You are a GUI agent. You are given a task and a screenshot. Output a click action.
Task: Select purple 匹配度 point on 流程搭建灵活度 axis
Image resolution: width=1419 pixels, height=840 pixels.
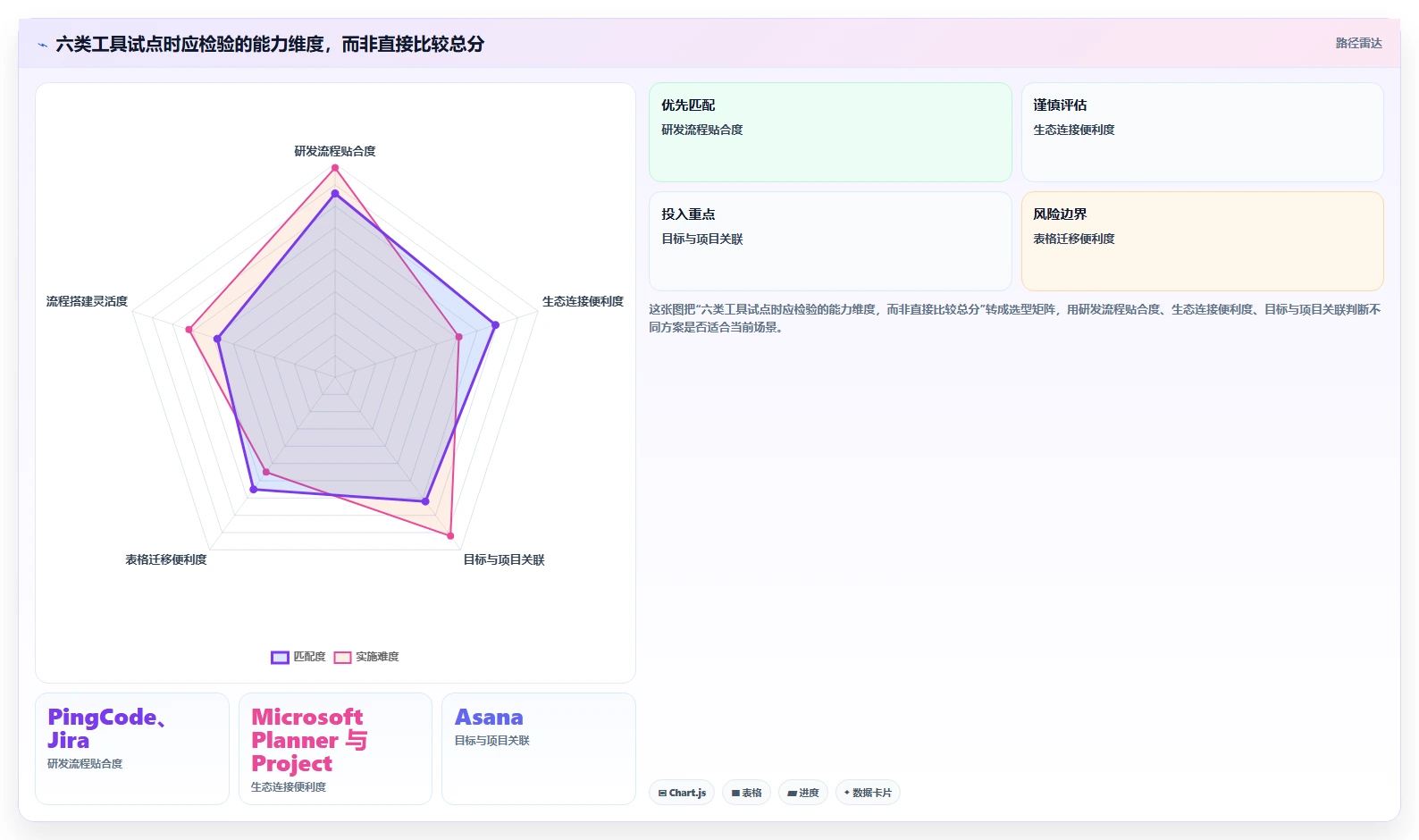(217, 339)
